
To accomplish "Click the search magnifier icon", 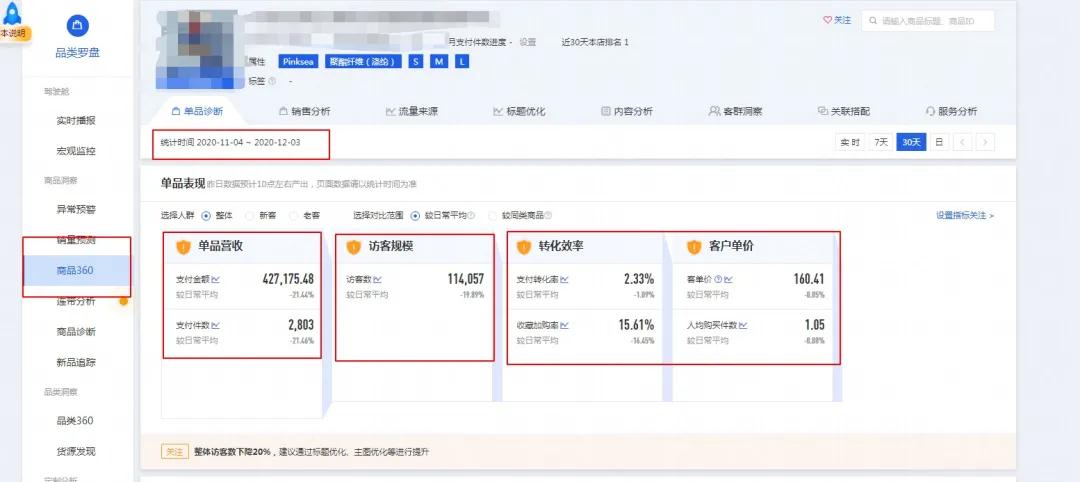I will 873,21.
